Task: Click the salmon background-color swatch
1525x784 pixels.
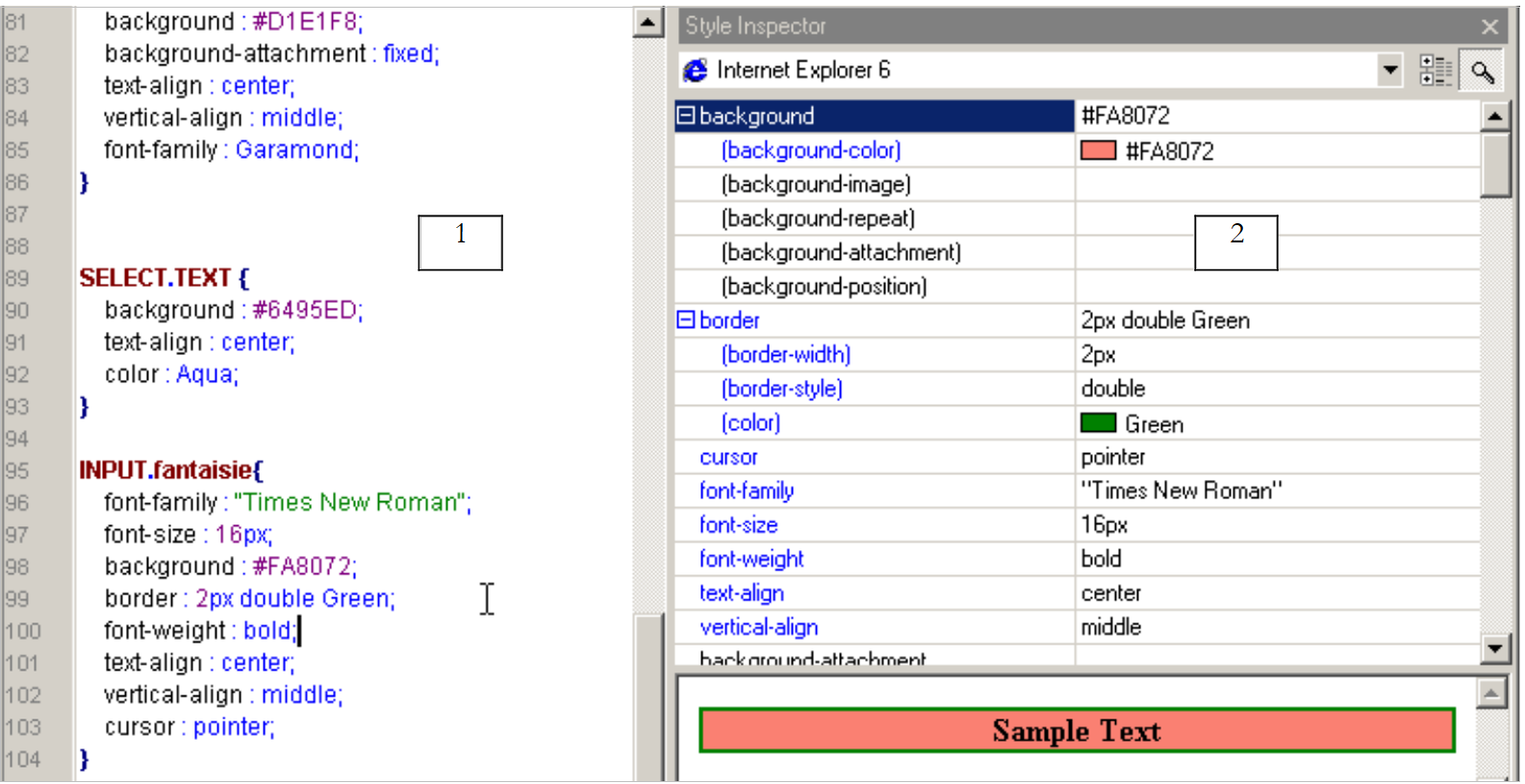Action: (1098, 151)
